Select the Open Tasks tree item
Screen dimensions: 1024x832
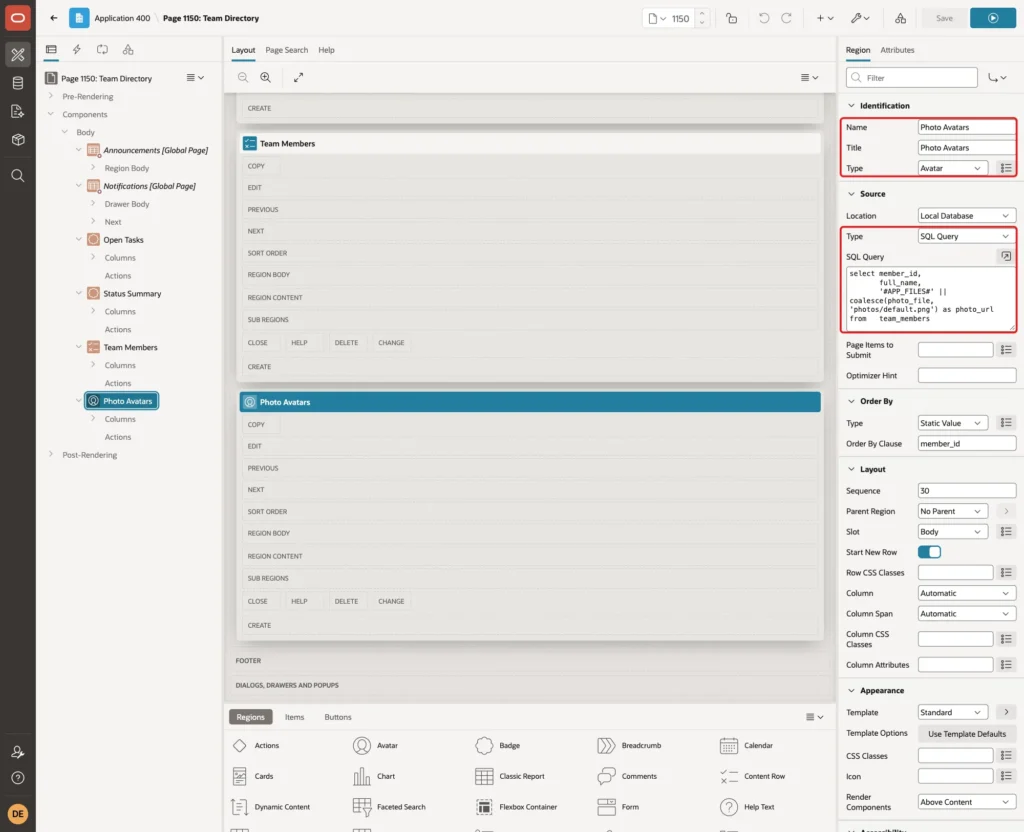pos(123,240)
